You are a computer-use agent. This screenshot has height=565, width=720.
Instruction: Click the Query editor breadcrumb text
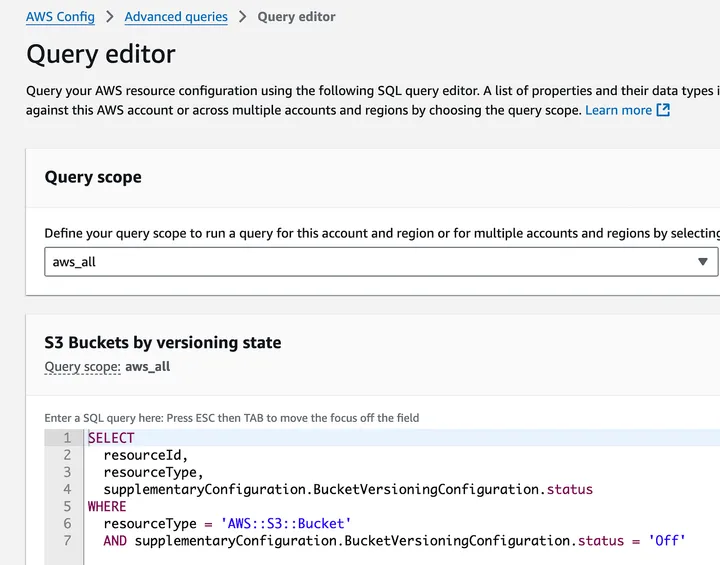tap(297, 17)
